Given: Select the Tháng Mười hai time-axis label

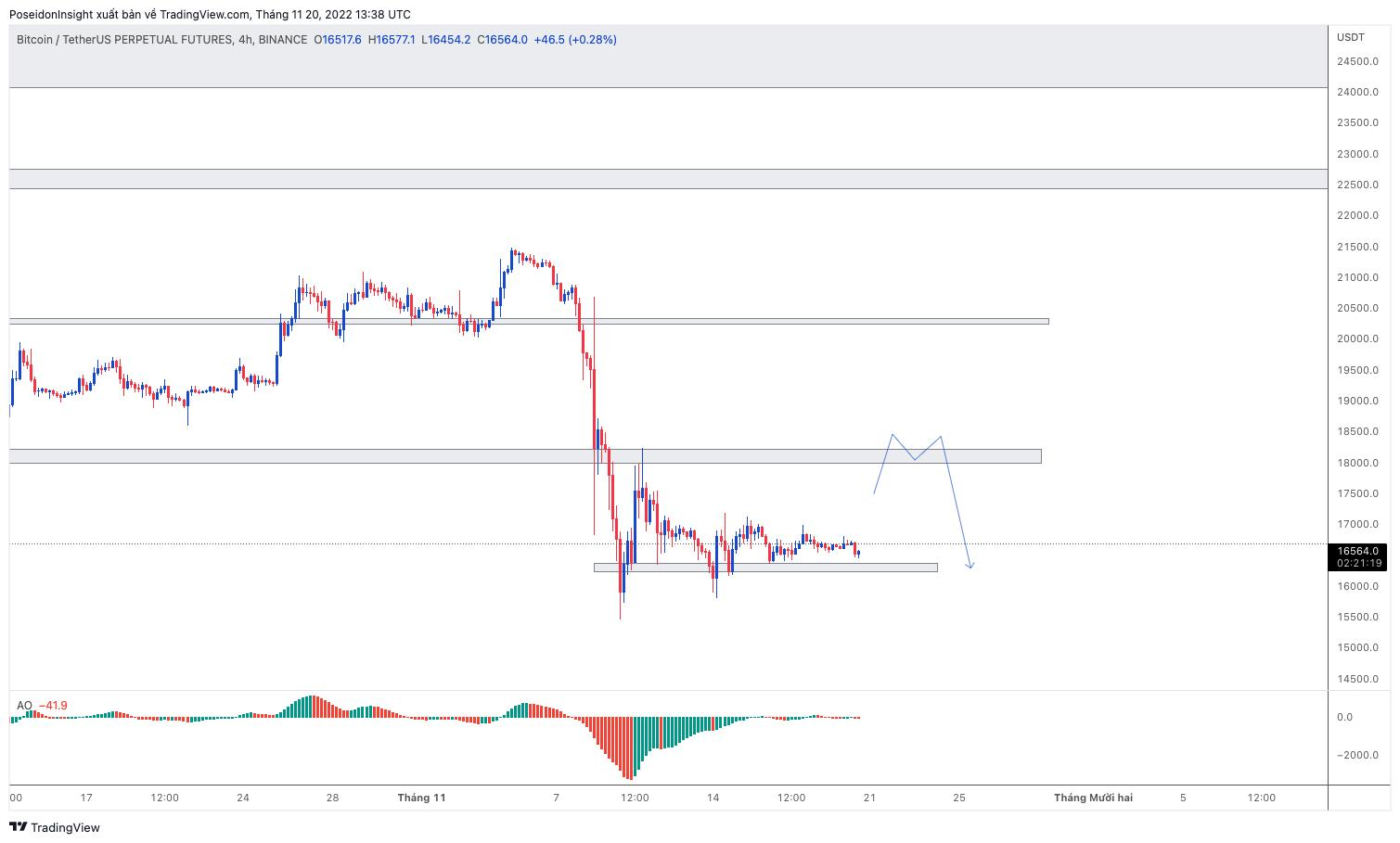Looking at the screenshot, I should point(1092,798).
